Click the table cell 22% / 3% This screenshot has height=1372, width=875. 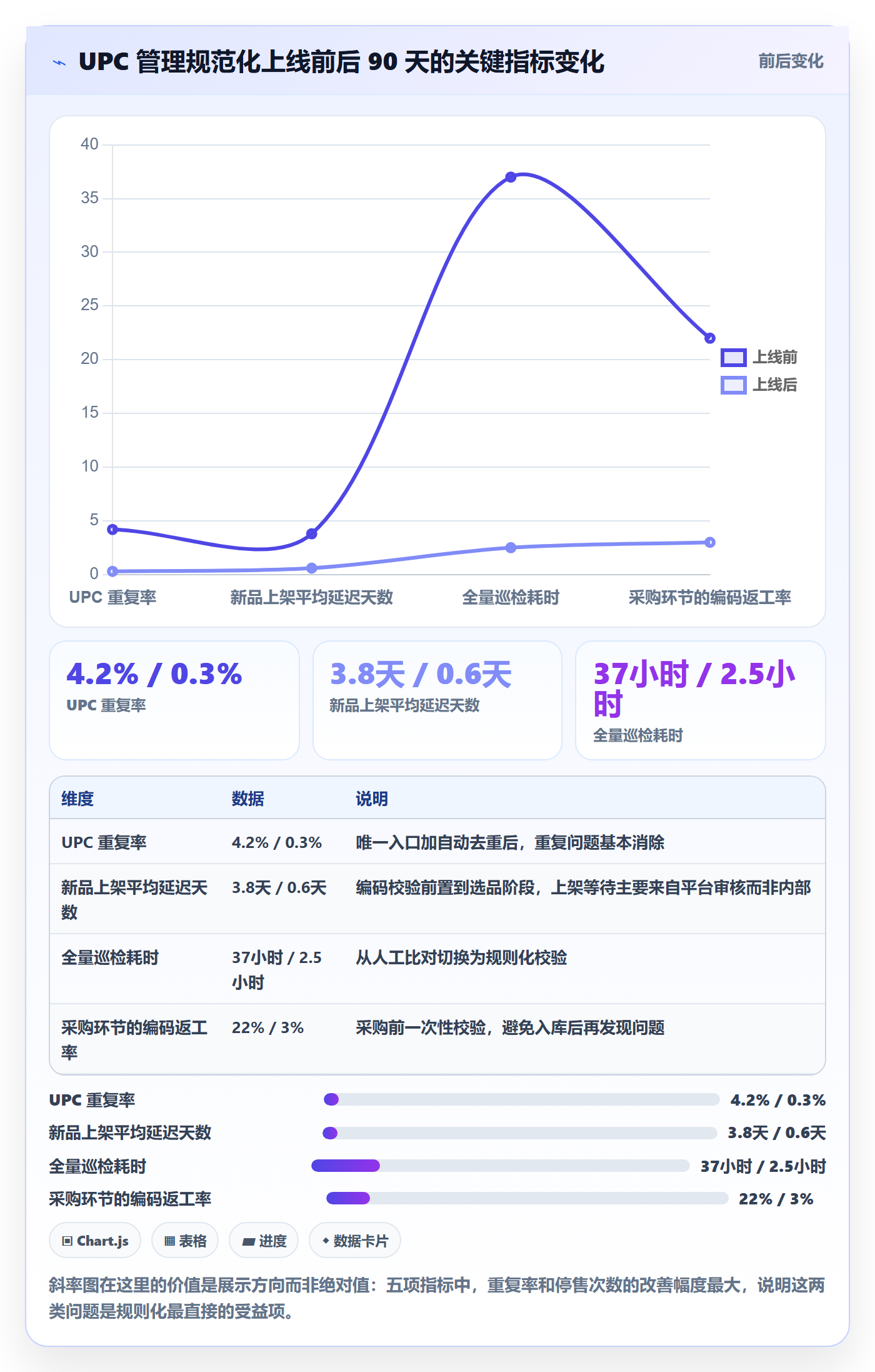(x=267, y=1027)
